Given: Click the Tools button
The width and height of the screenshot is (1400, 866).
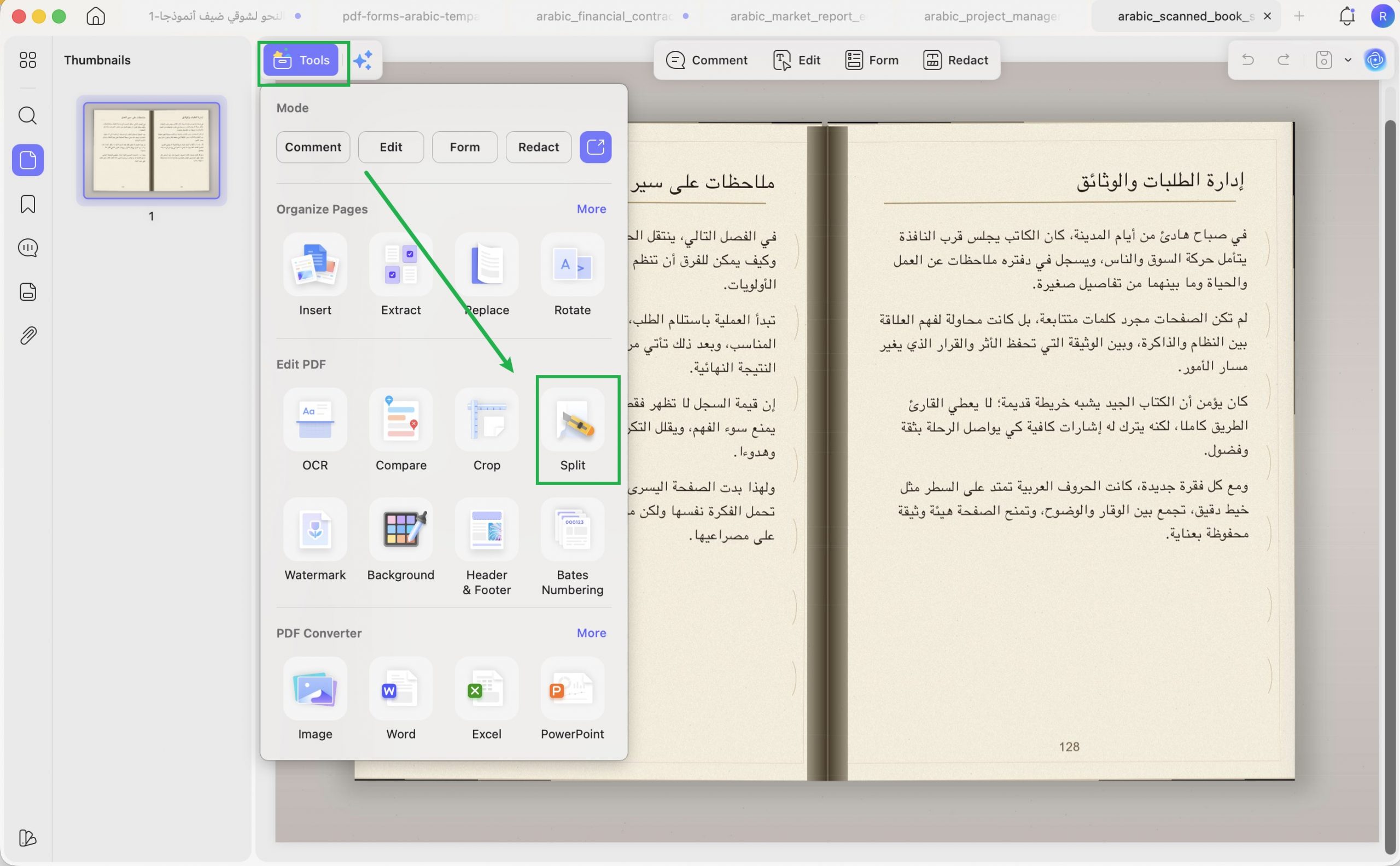Looking at the screenshot, I should pyautogui.click(x=301, y=60).
